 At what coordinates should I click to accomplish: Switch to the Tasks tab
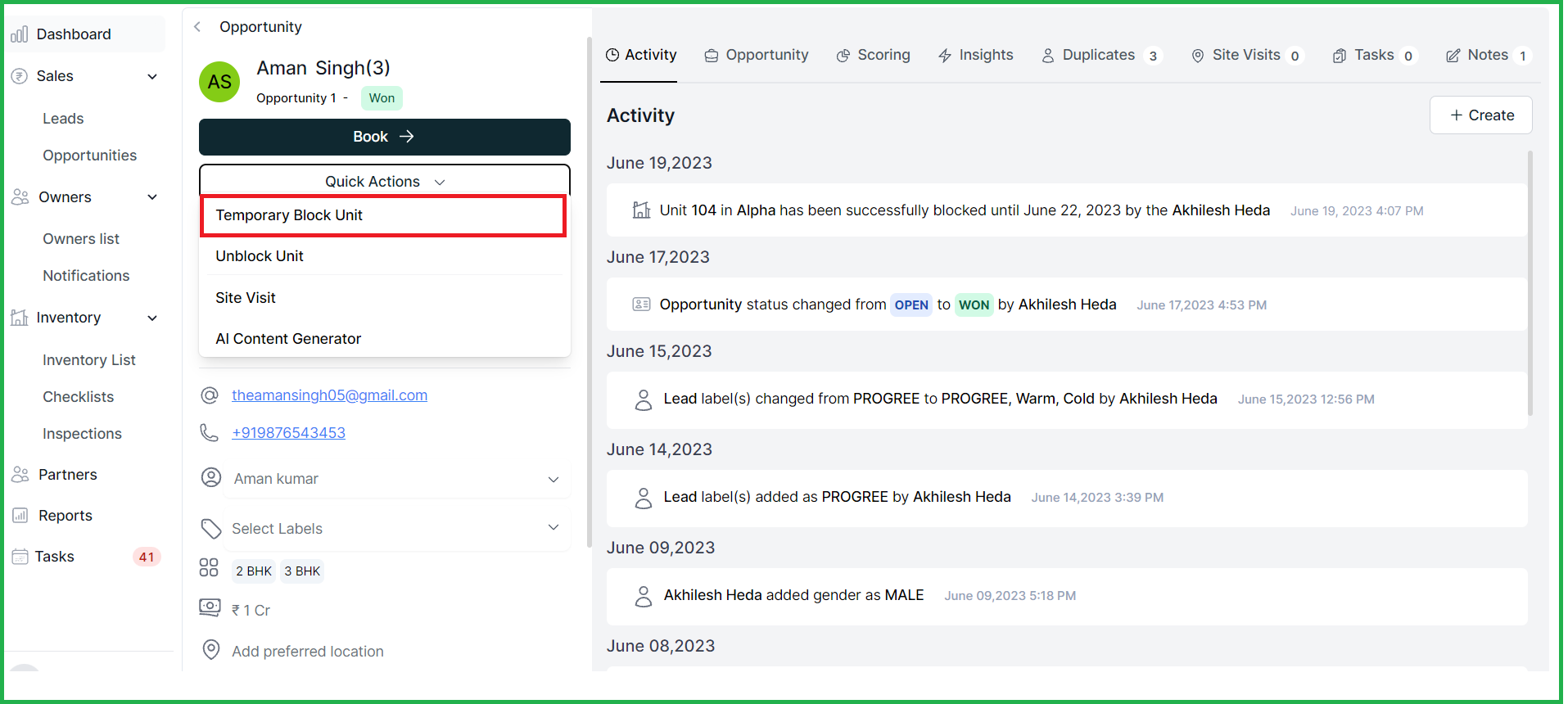point(1374,55)
